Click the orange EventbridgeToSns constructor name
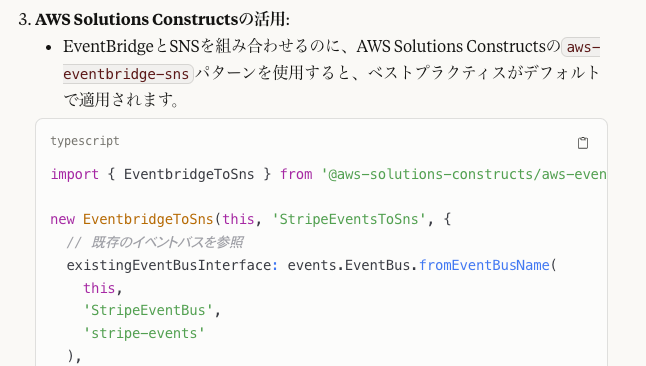 coord(148,219)
